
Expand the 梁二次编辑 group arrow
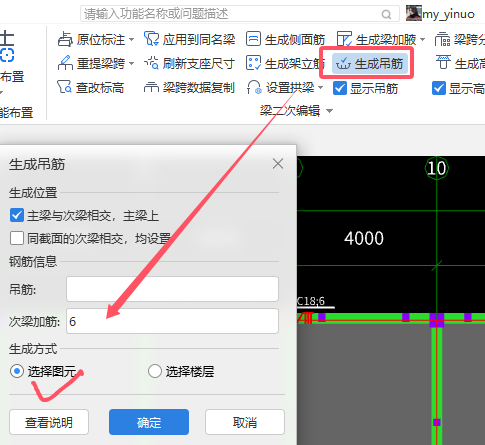(329, 111)
